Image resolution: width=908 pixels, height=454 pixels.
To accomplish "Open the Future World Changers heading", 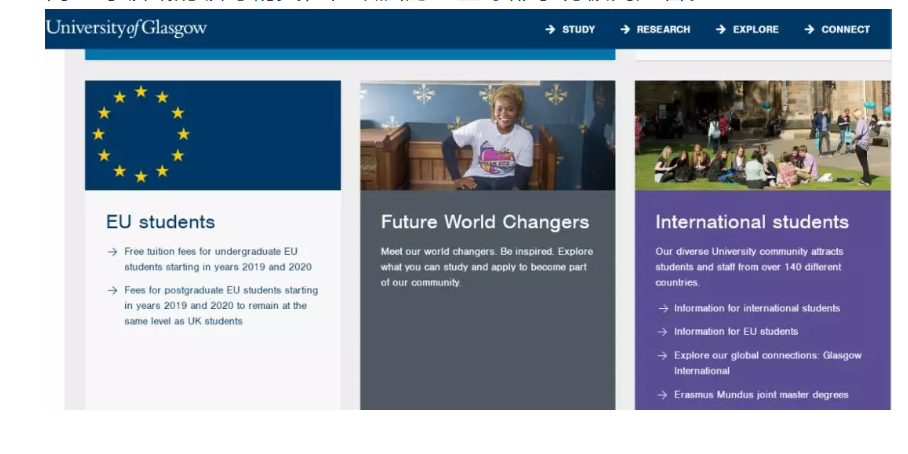I will [485, 222].
